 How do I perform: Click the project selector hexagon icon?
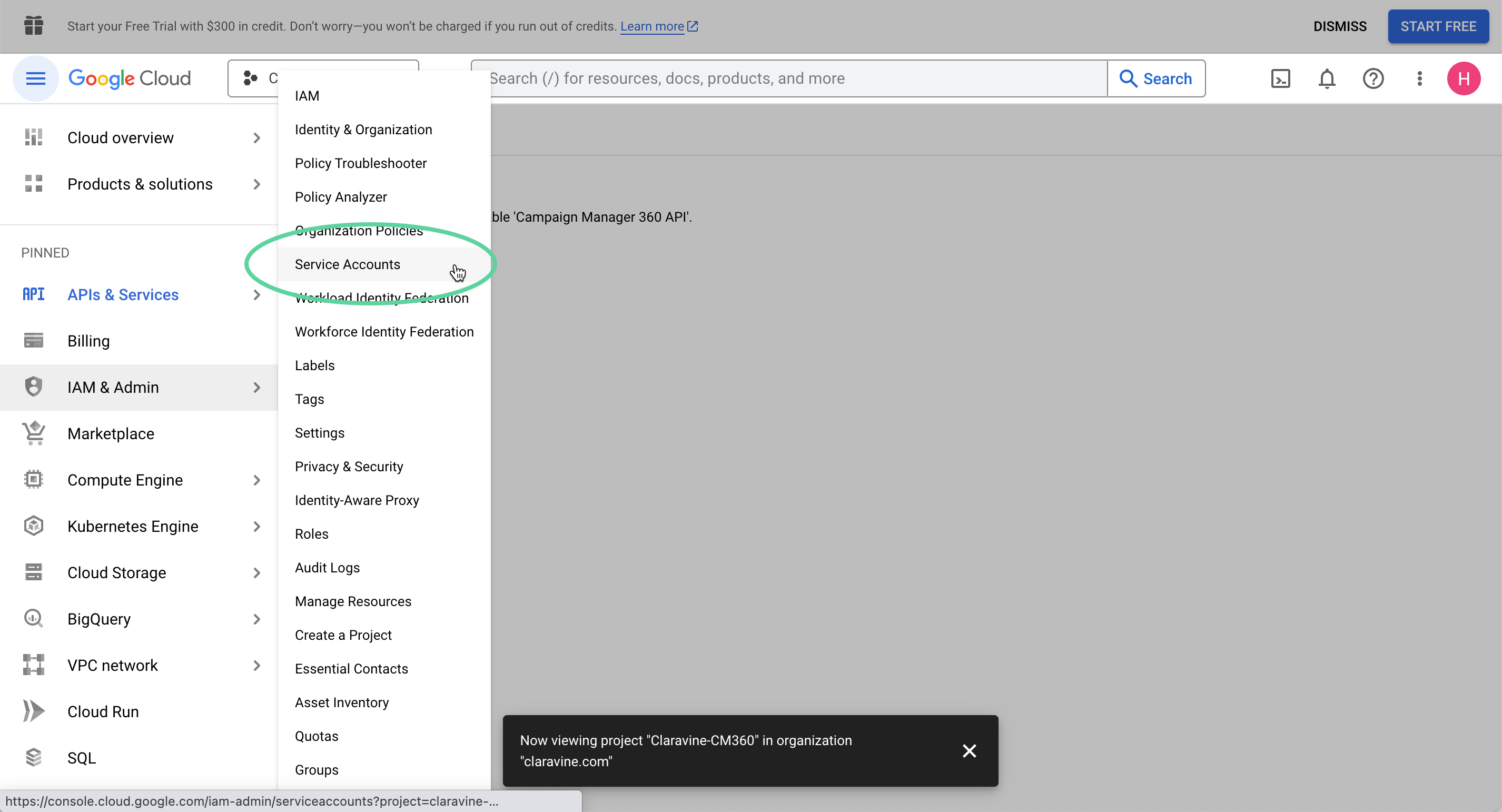tap(251, 78)
